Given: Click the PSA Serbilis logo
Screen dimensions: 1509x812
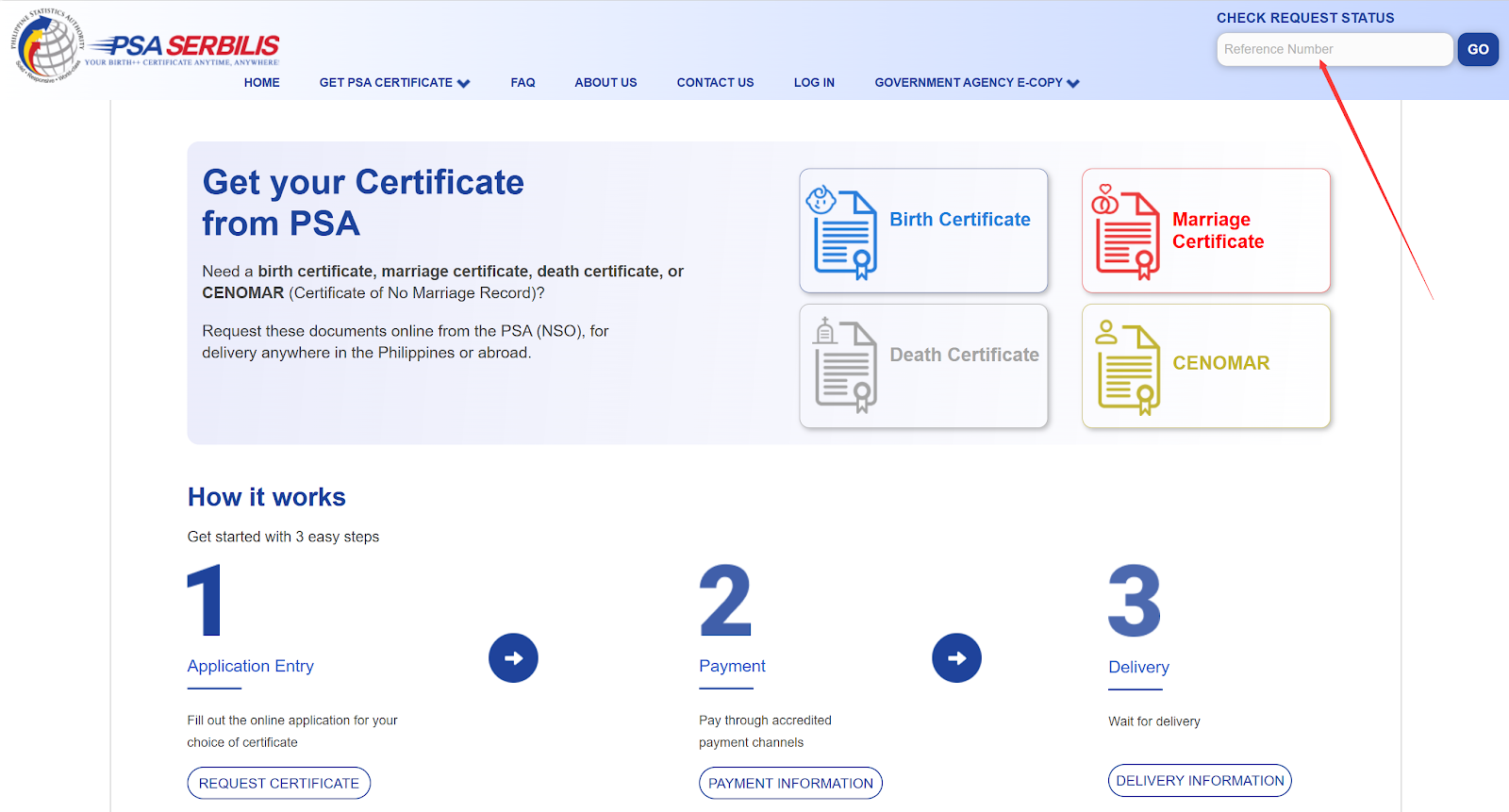Looking at the screenshot, I should (x=185, y=49).
